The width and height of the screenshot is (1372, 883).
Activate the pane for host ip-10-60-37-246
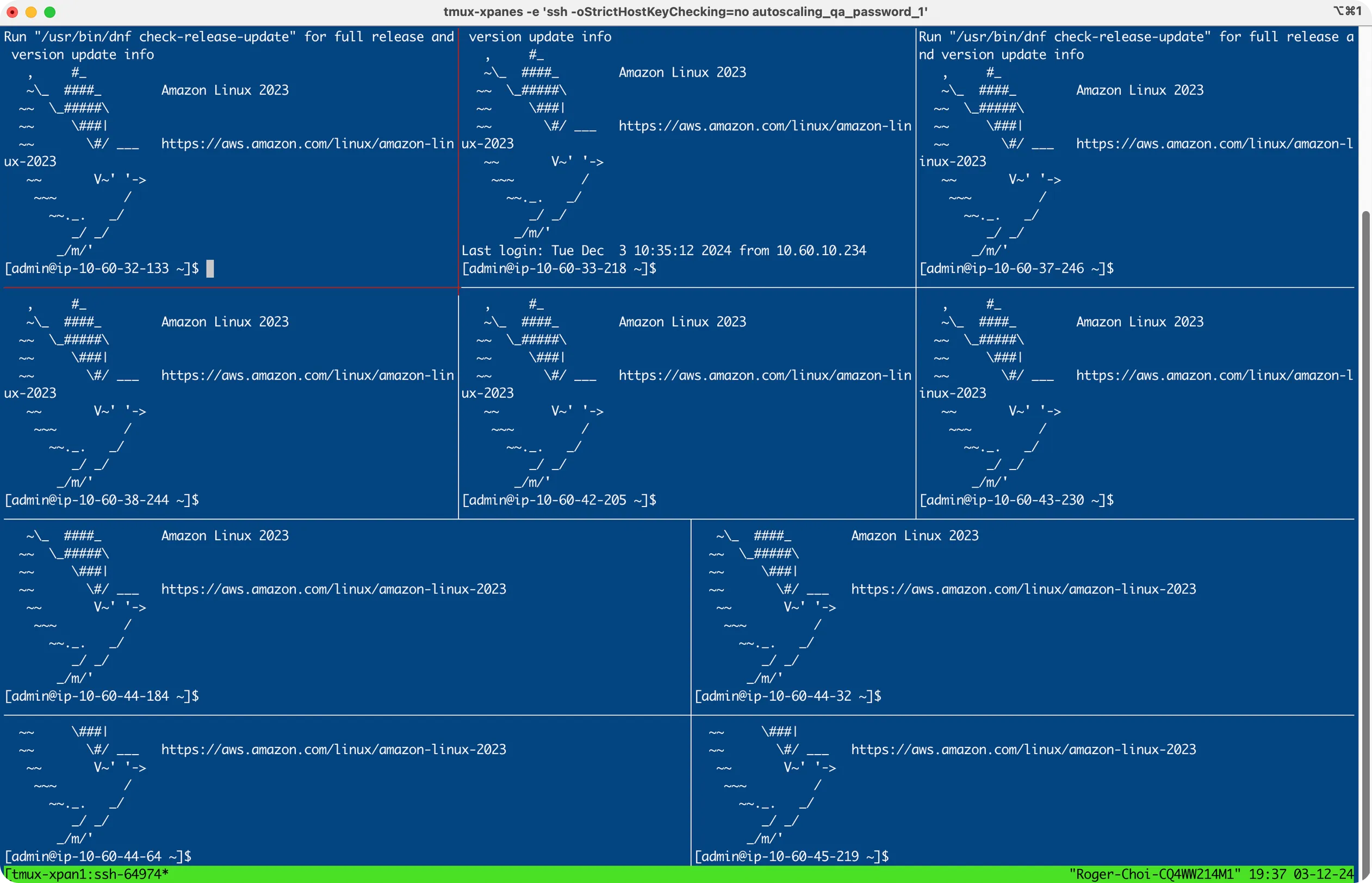pyautogui.click(x=1016, y=268)
